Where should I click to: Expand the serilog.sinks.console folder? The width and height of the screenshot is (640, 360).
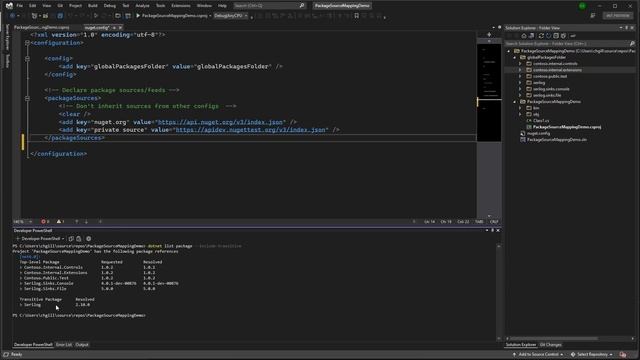[520, 89]
